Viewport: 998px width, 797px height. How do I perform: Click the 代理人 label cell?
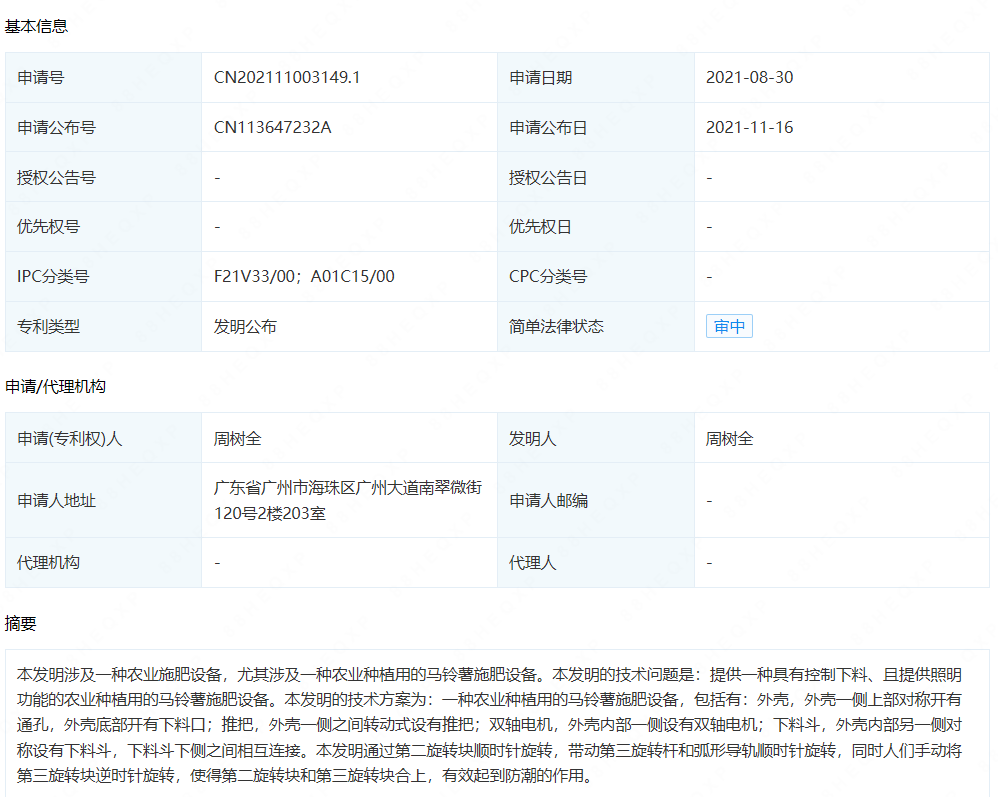[x=596, y=563]
